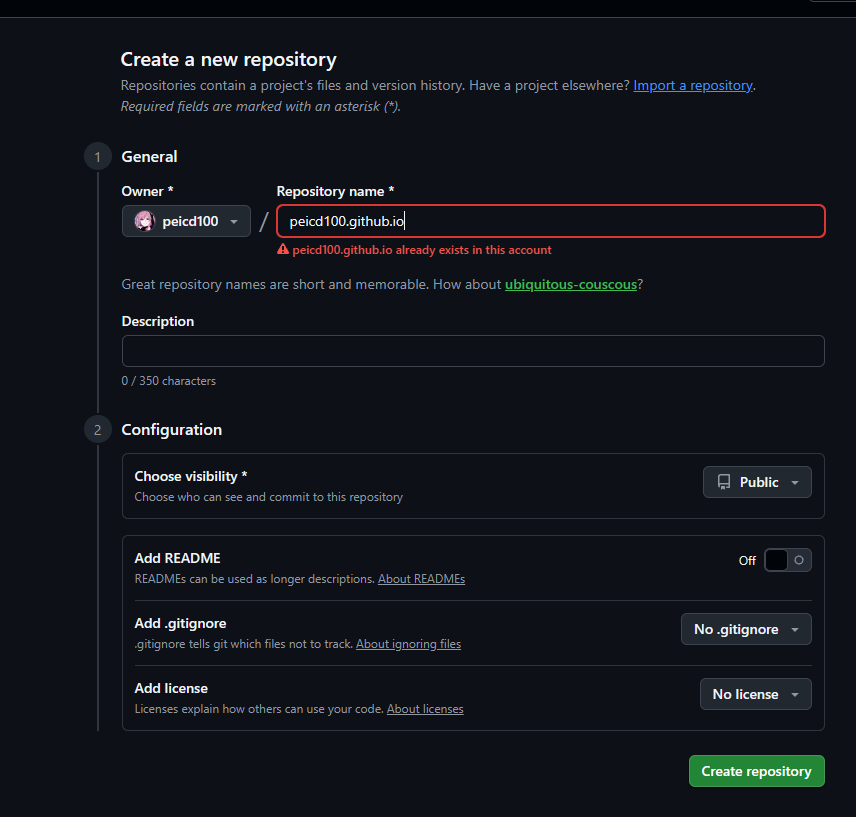
Task: Open the Owner peicd100 dropdown
Action: tap(186, 221)
